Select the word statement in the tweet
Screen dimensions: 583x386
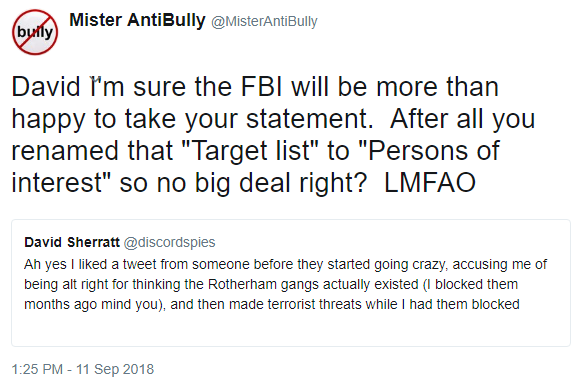coord(309,119)
